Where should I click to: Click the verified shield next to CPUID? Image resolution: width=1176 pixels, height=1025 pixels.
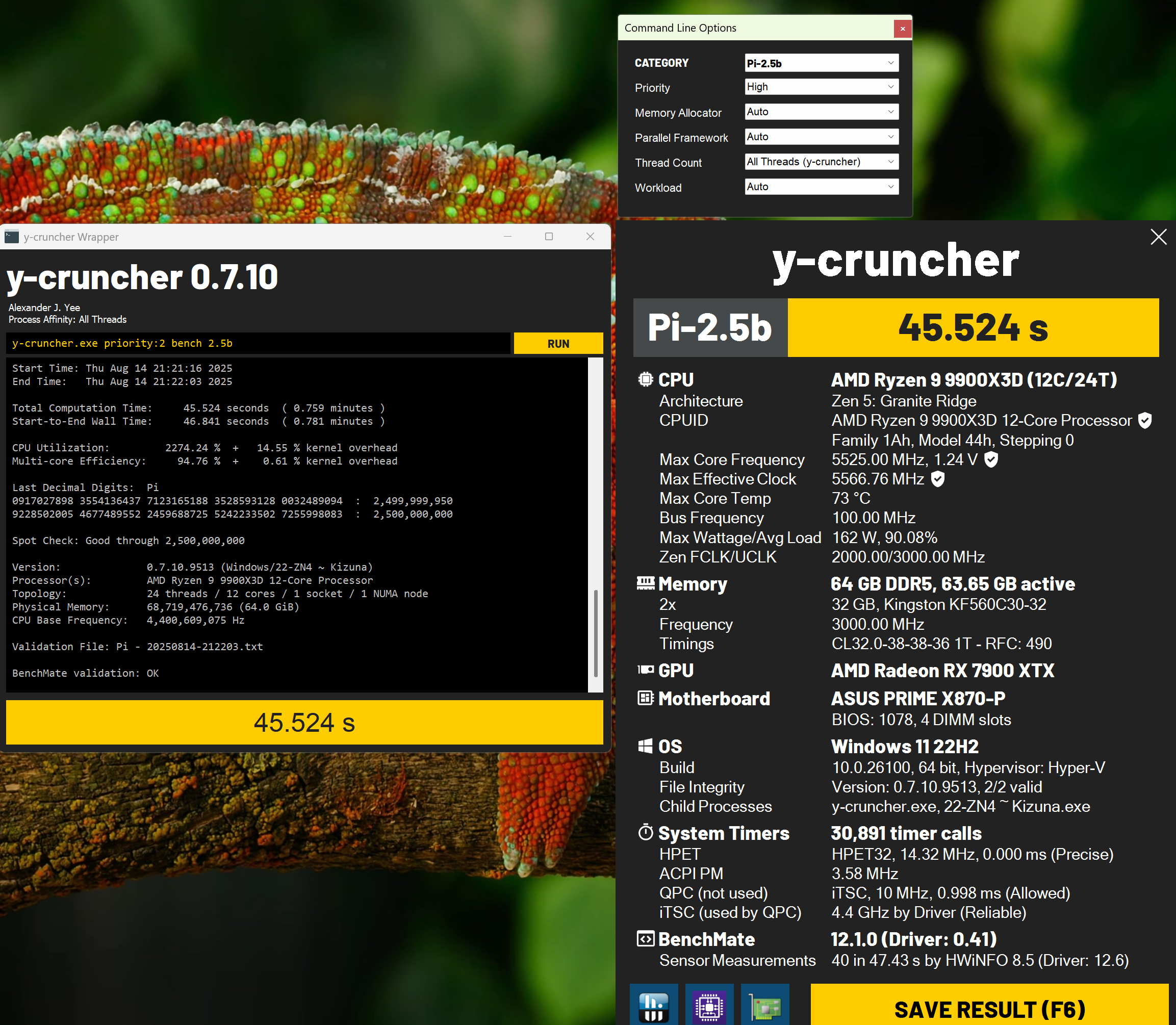[x=1144, y=420]
